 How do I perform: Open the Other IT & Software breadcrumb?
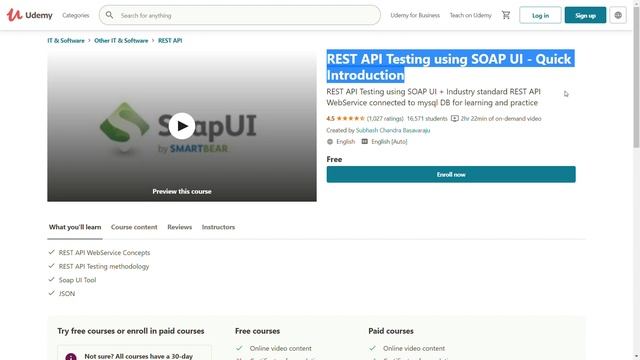121,40
